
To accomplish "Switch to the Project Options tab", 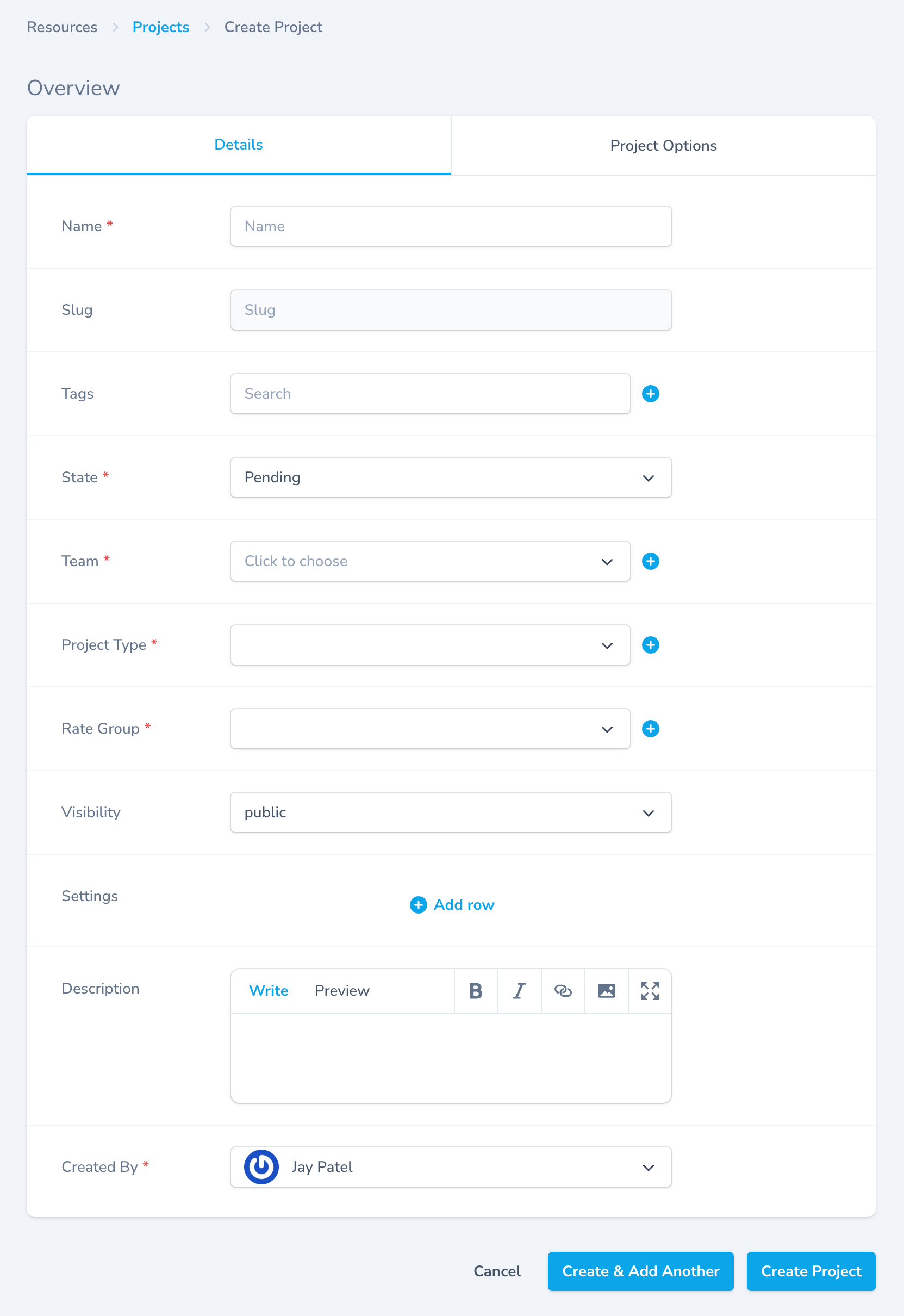I will click(x=663, y=145).
